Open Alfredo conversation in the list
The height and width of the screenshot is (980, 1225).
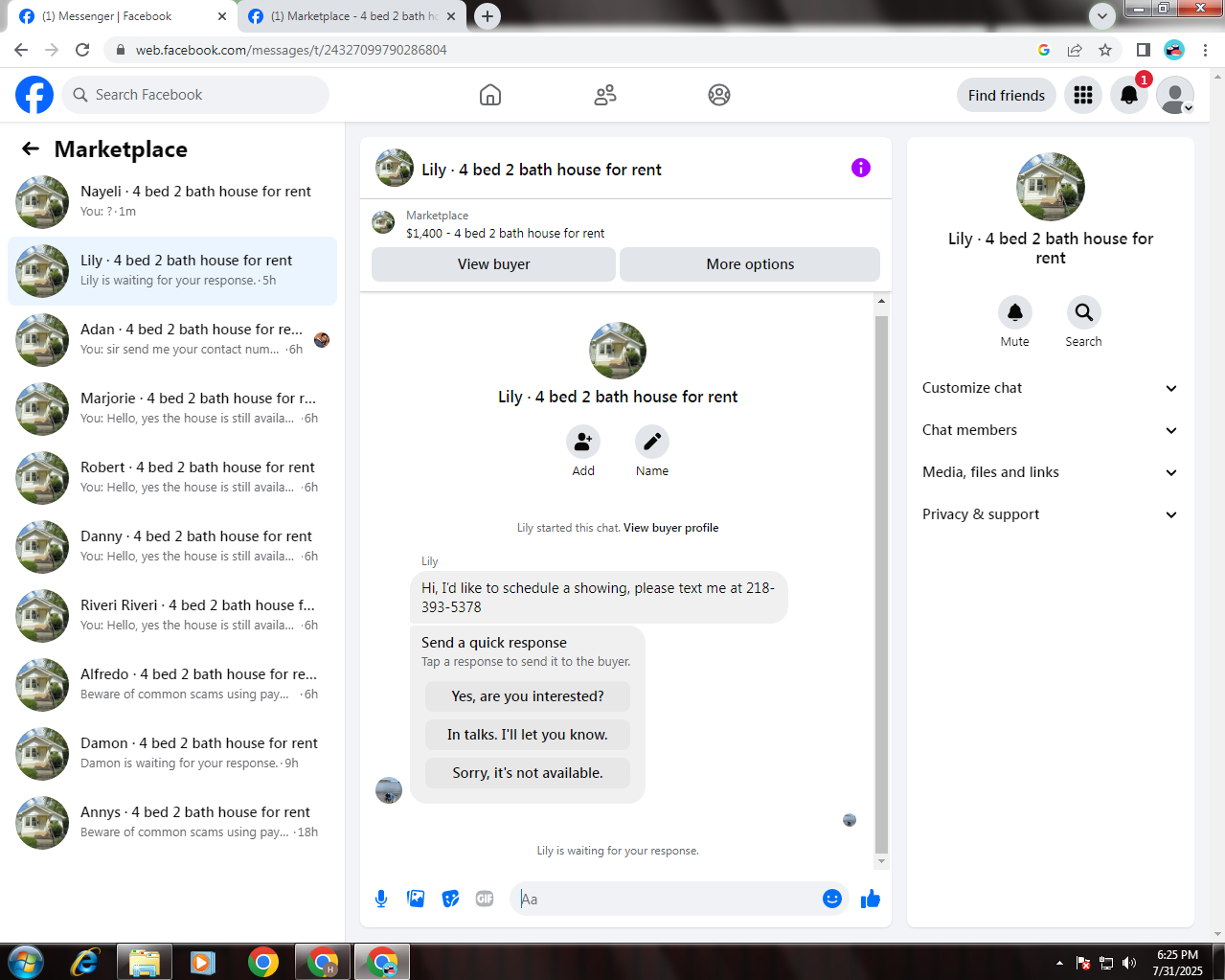172,685
